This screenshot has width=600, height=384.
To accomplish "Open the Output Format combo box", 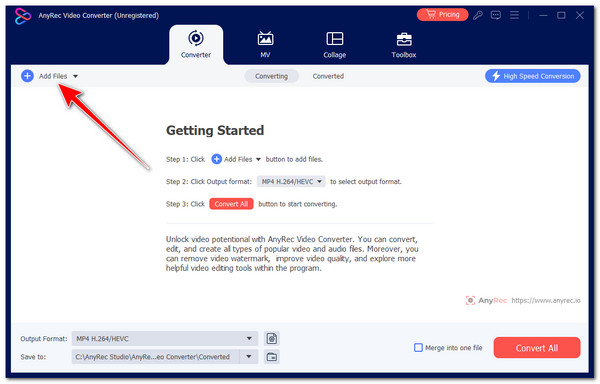I will click(165, 338).
